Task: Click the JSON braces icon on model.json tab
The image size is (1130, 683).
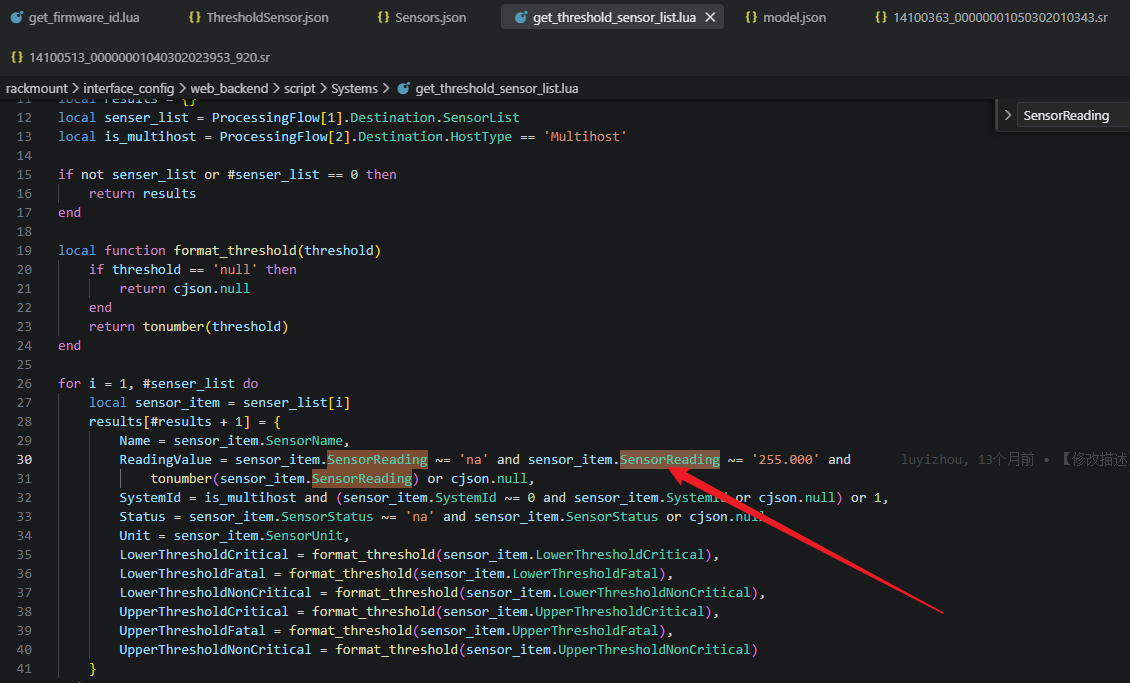Action: pyautogui.click(x=751, y=17)
